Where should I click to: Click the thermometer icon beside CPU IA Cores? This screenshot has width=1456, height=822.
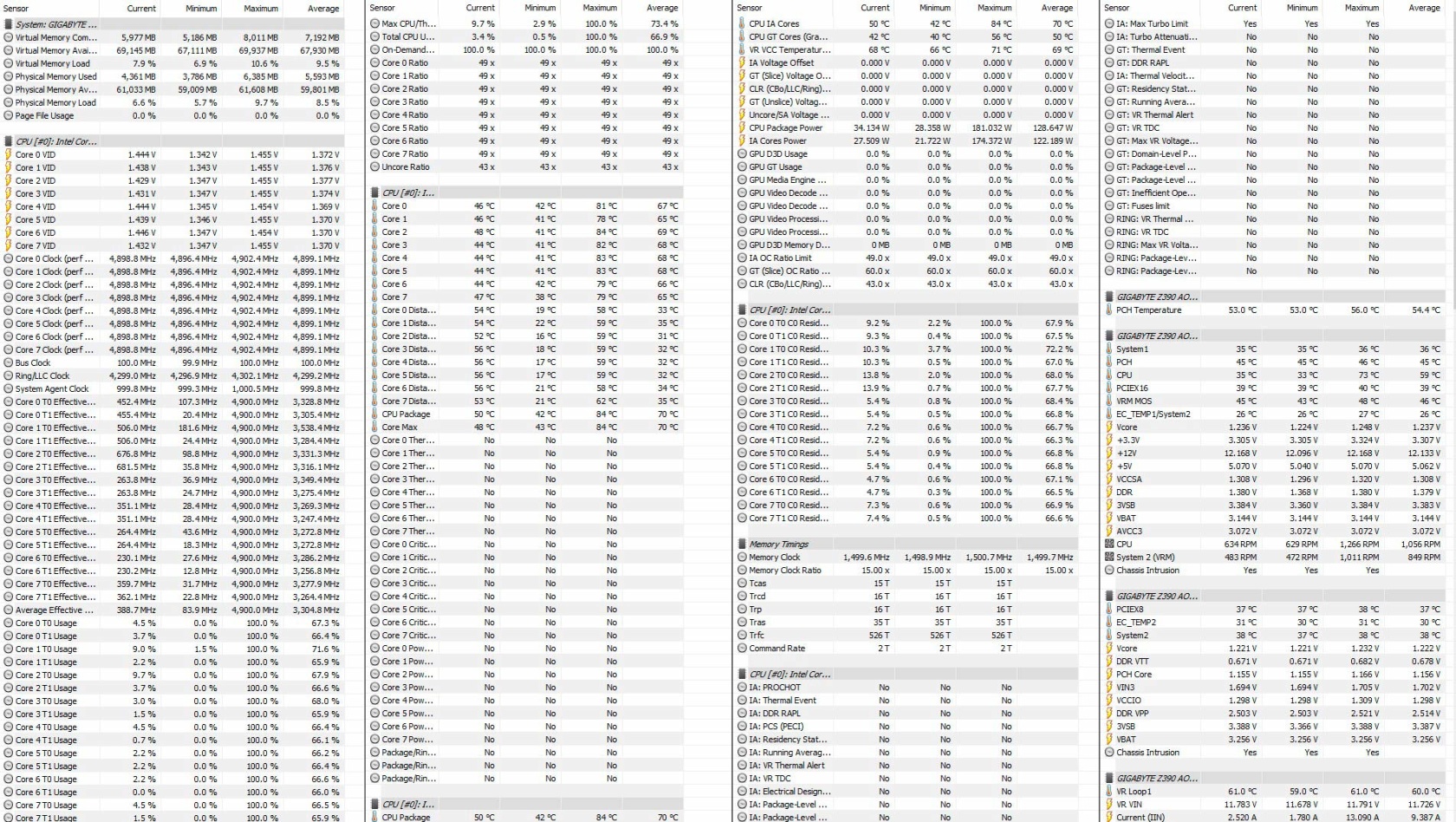[742, 23]
